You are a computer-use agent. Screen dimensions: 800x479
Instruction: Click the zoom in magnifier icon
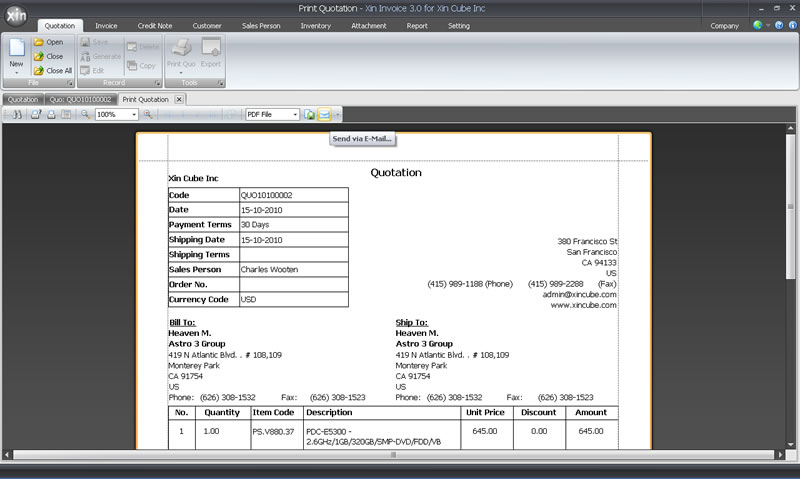[148, 114]
